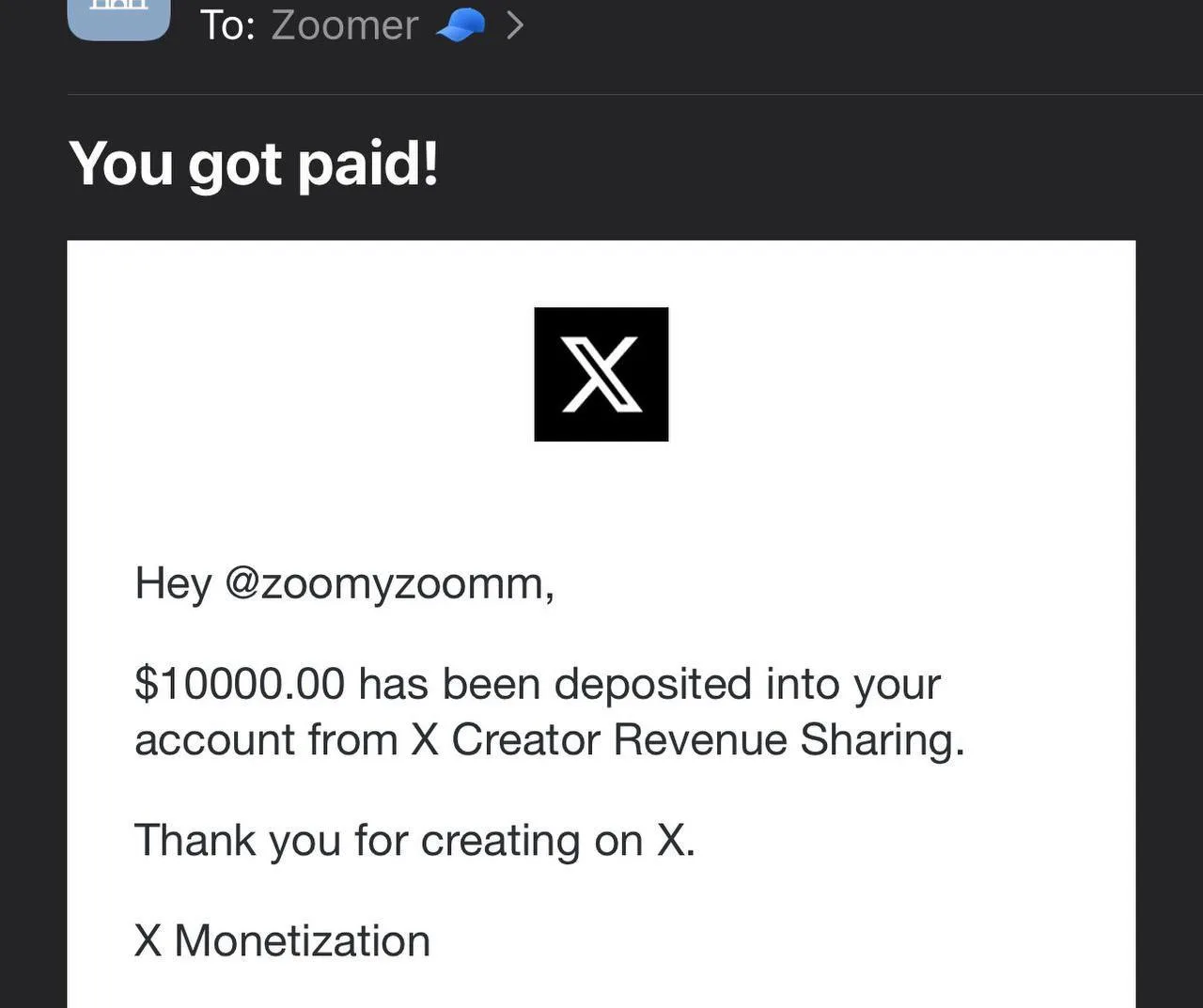Screen dimensions: 1203x1008
Task: Click the word "You" in the subject
Action: pyautogui.click(x=122, y=163)
